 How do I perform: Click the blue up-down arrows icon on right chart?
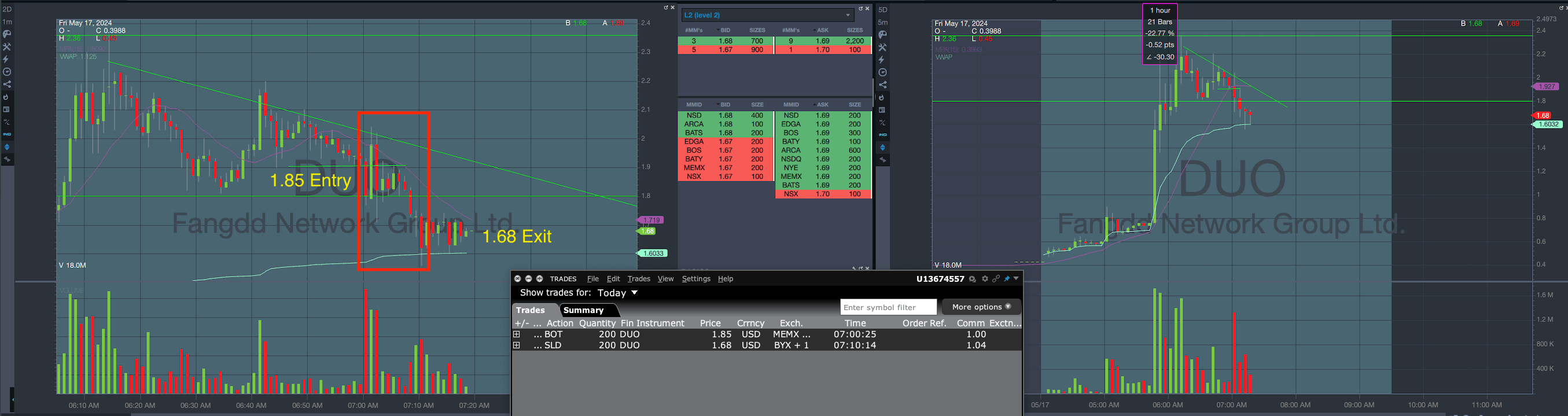click(882, 148)
